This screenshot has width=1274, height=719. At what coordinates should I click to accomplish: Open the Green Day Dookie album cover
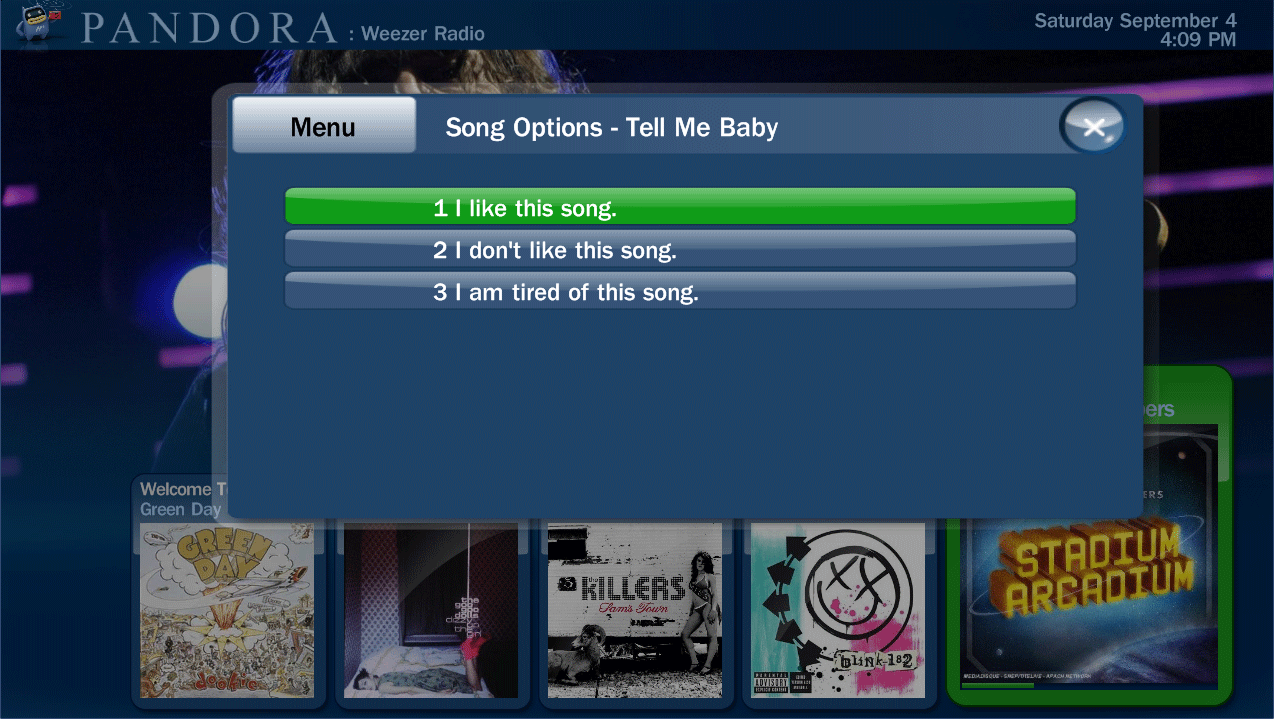pos(227,609)
